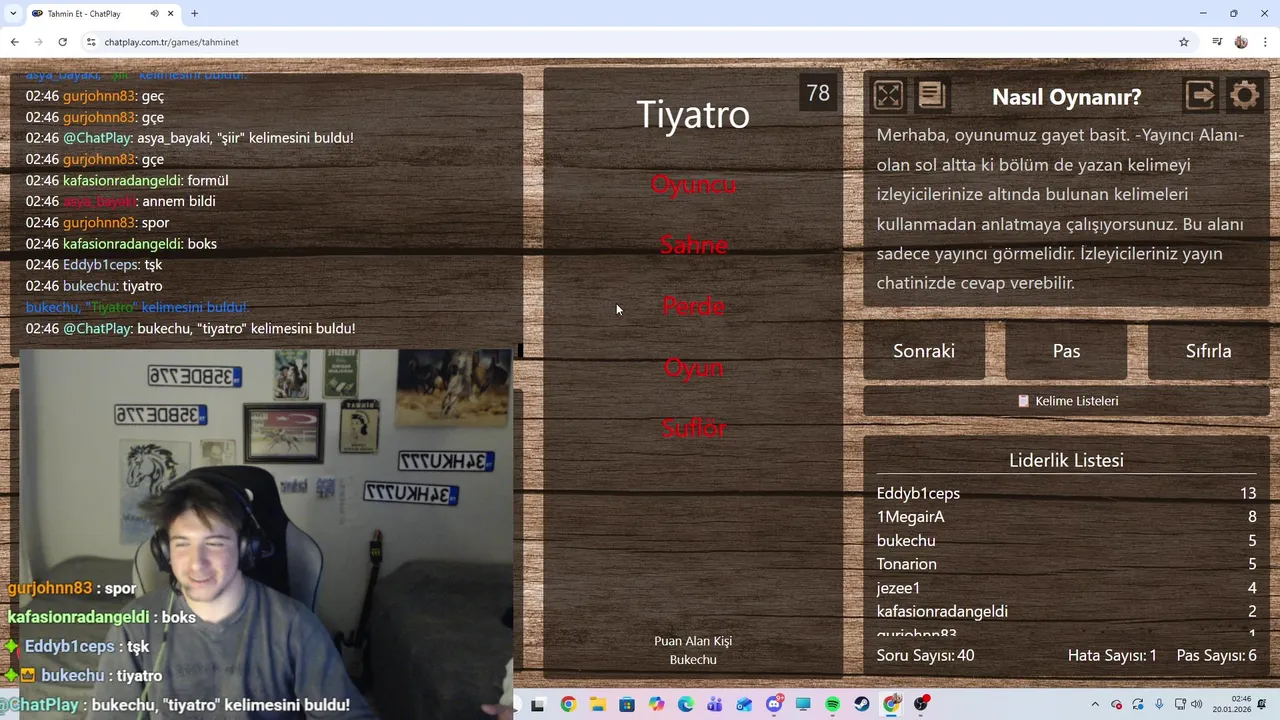1280x720 pixels.
Task: Open the word list pages icon
Action: click(x=932, y=95)
